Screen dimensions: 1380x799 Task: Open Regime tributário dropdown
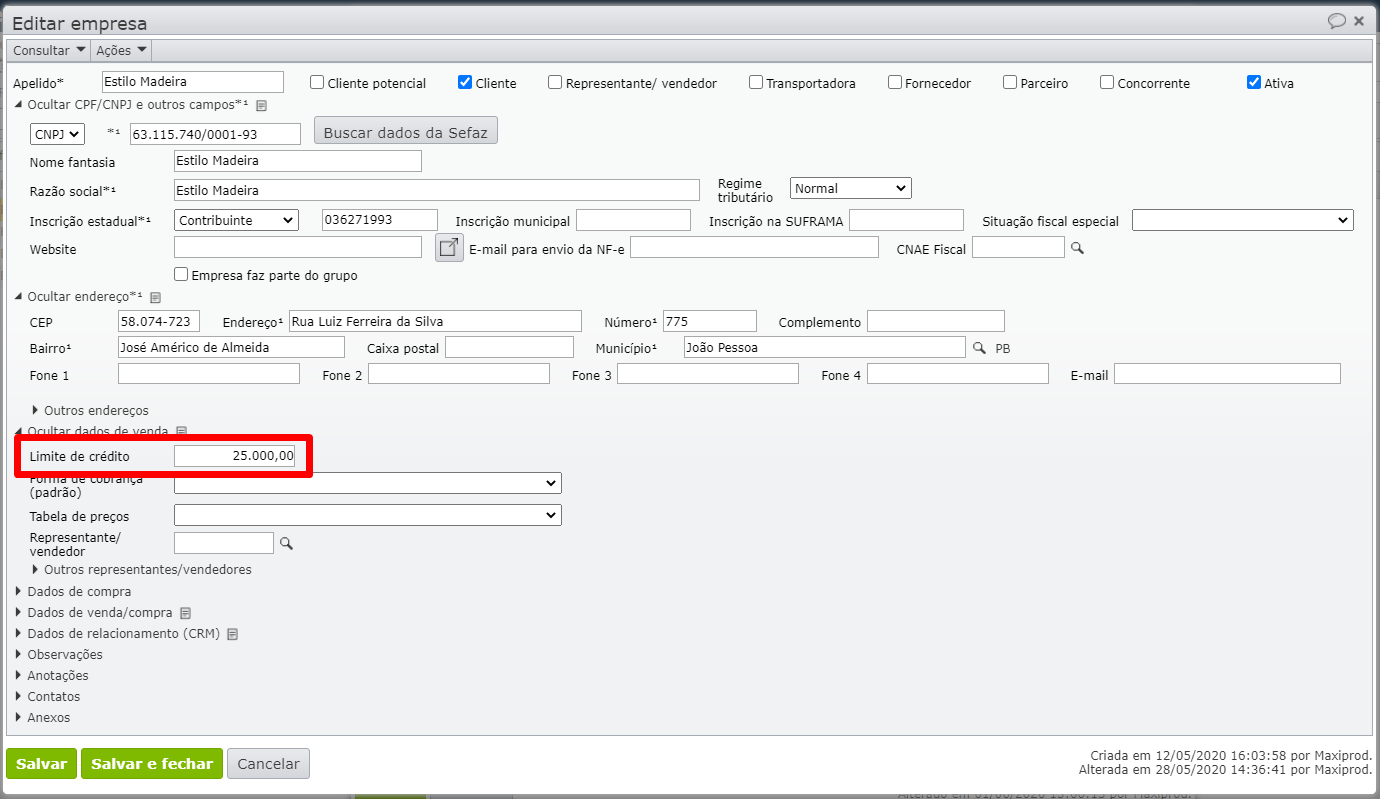pos(851,188)
